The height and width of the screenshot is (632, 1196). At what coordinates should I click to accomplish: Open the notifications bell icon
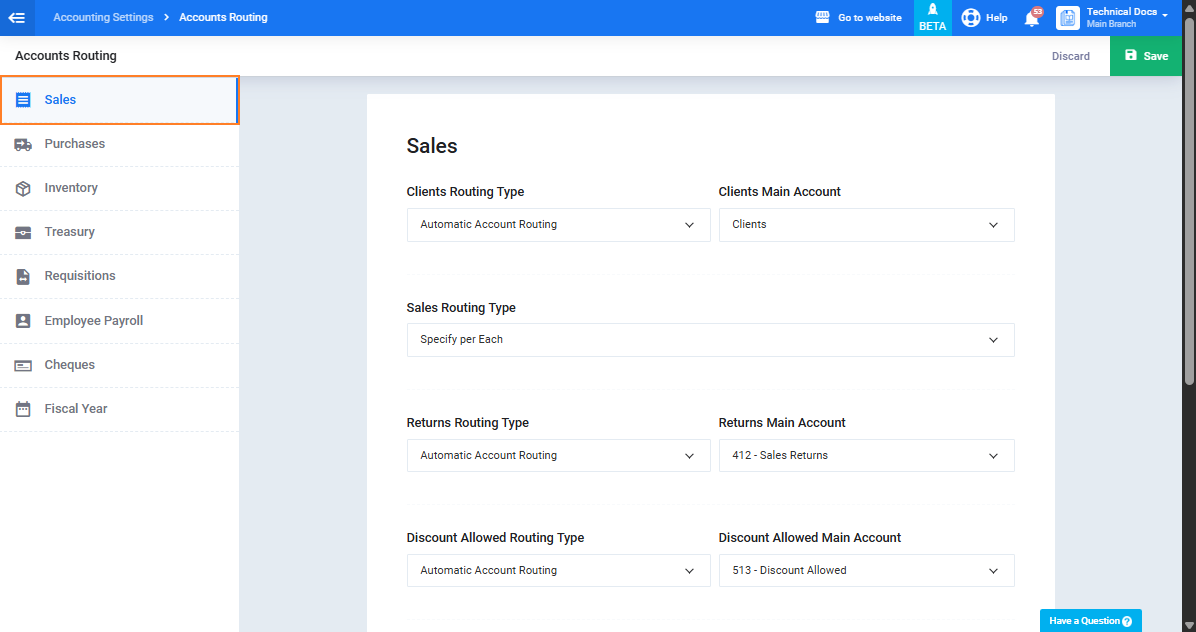click(1032, 18)
